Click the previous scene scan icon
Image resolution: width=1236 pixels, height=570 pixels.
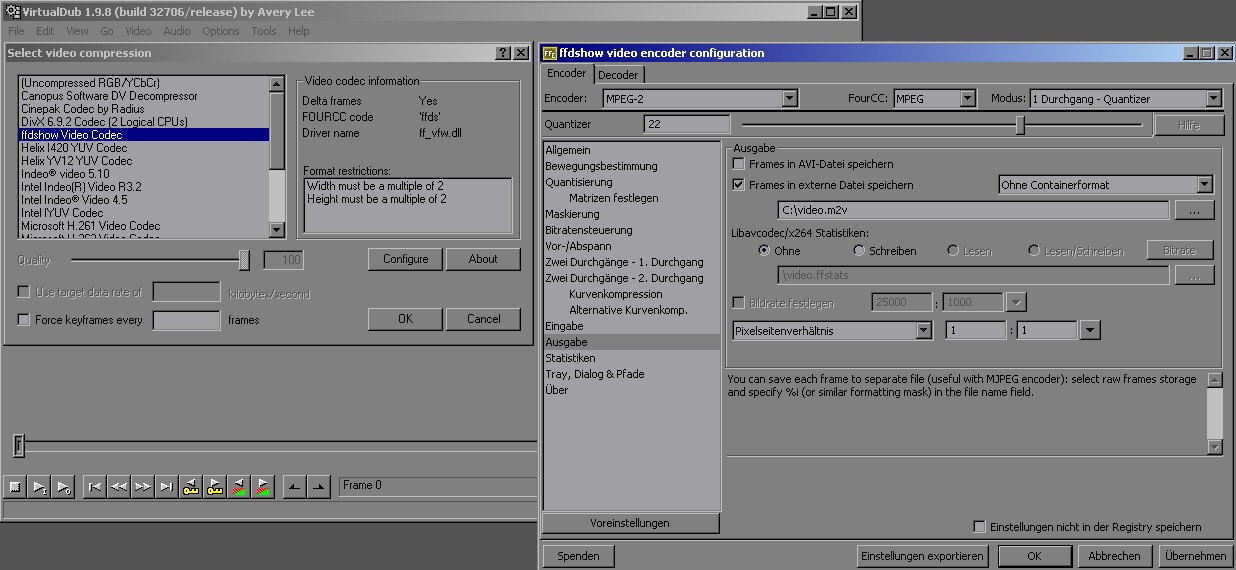pos(239,487)
